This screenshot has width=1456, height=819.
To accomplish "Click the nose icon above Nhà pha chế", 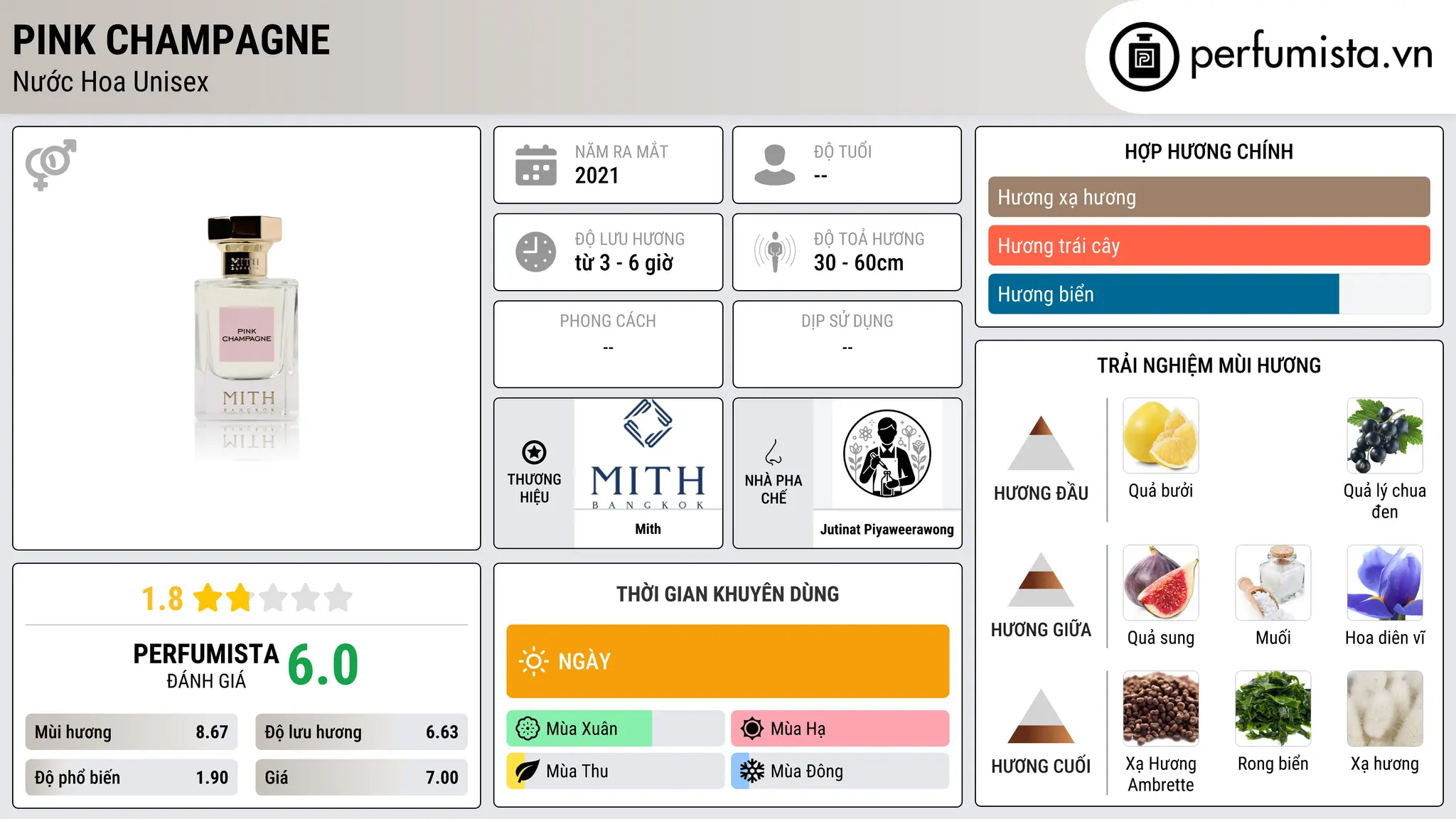I will pos(773,452).
